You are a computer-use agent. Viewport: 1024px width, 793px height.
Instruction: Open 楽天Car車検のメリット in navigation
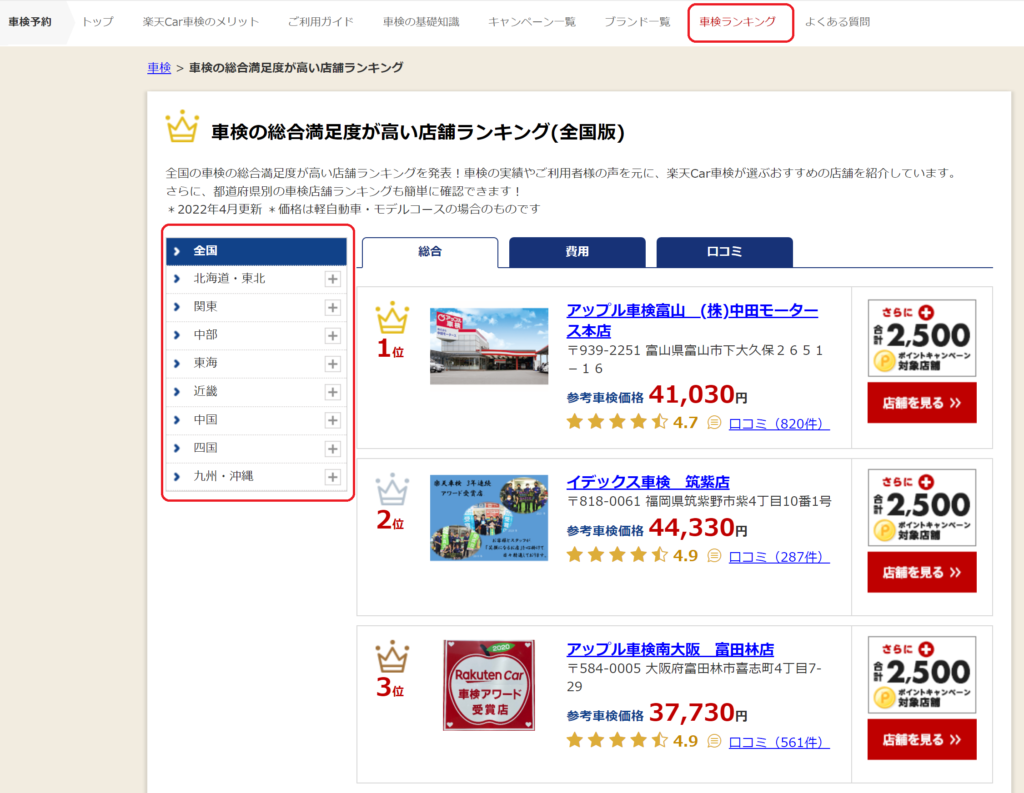click(x=200, y=22)
